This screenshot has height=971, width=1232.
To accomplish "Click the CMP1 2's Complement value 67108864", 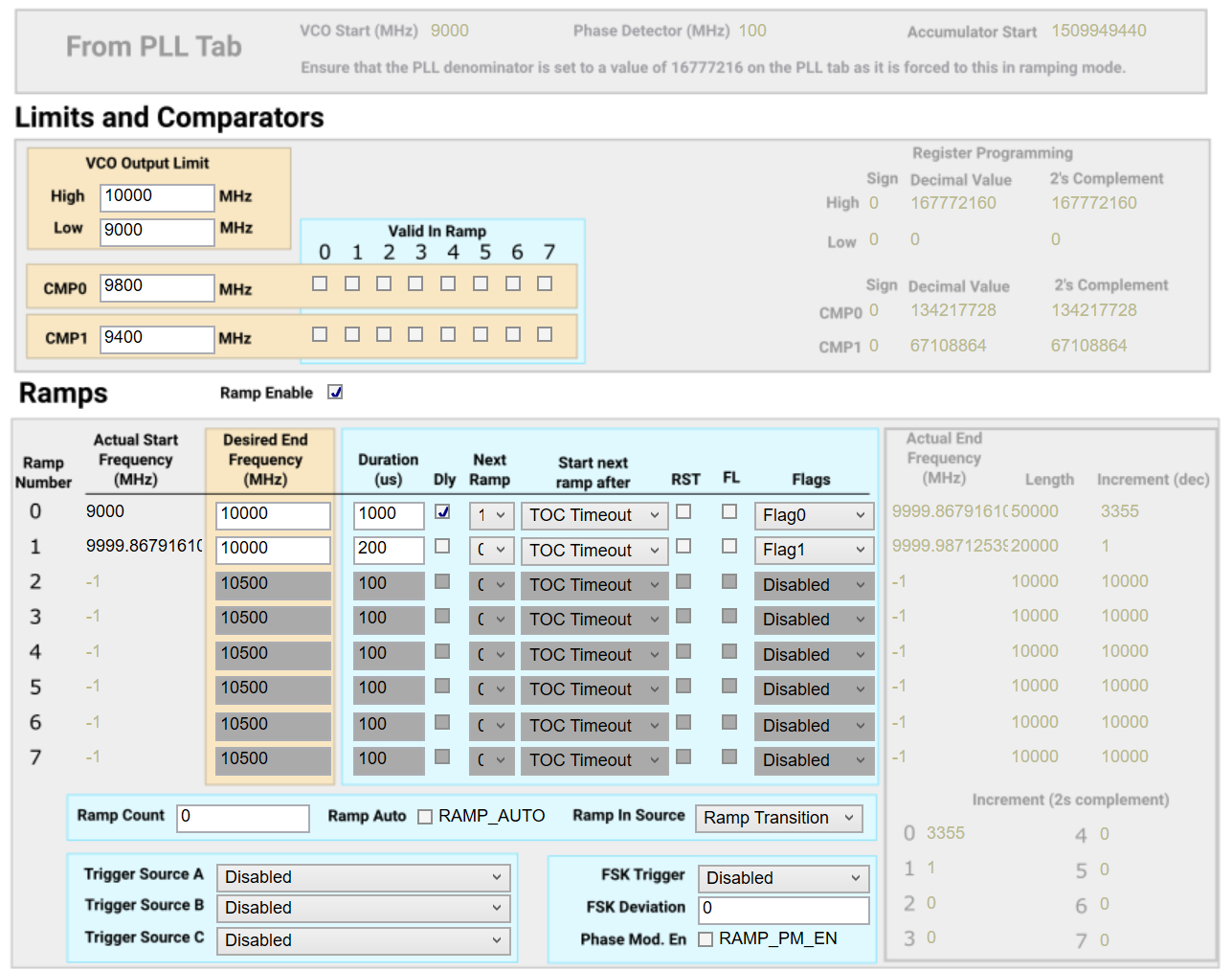I will [1089, 346].
